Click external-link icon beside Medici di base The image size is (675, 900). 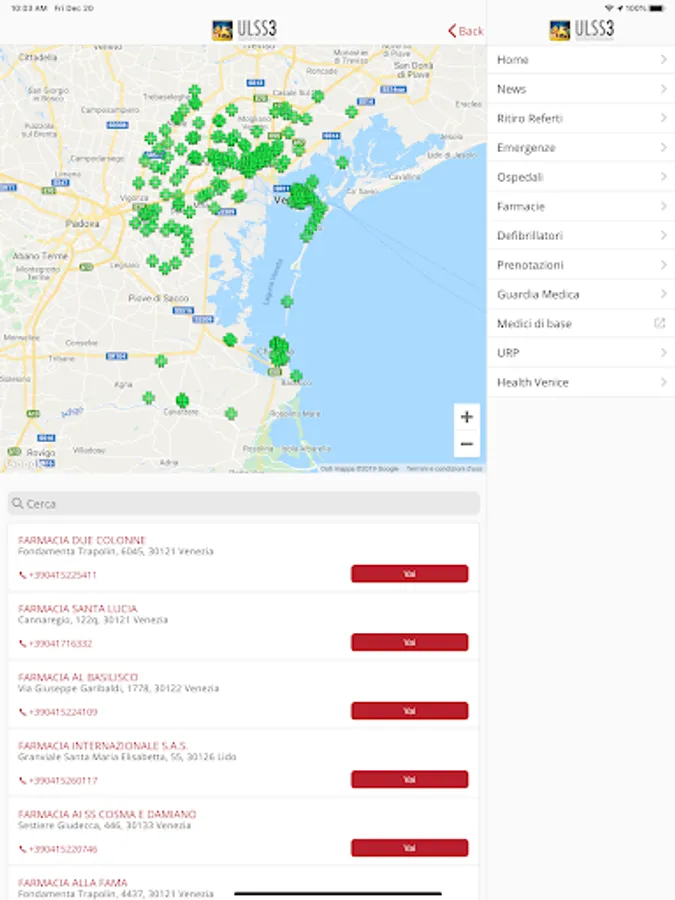coord(660,323)
